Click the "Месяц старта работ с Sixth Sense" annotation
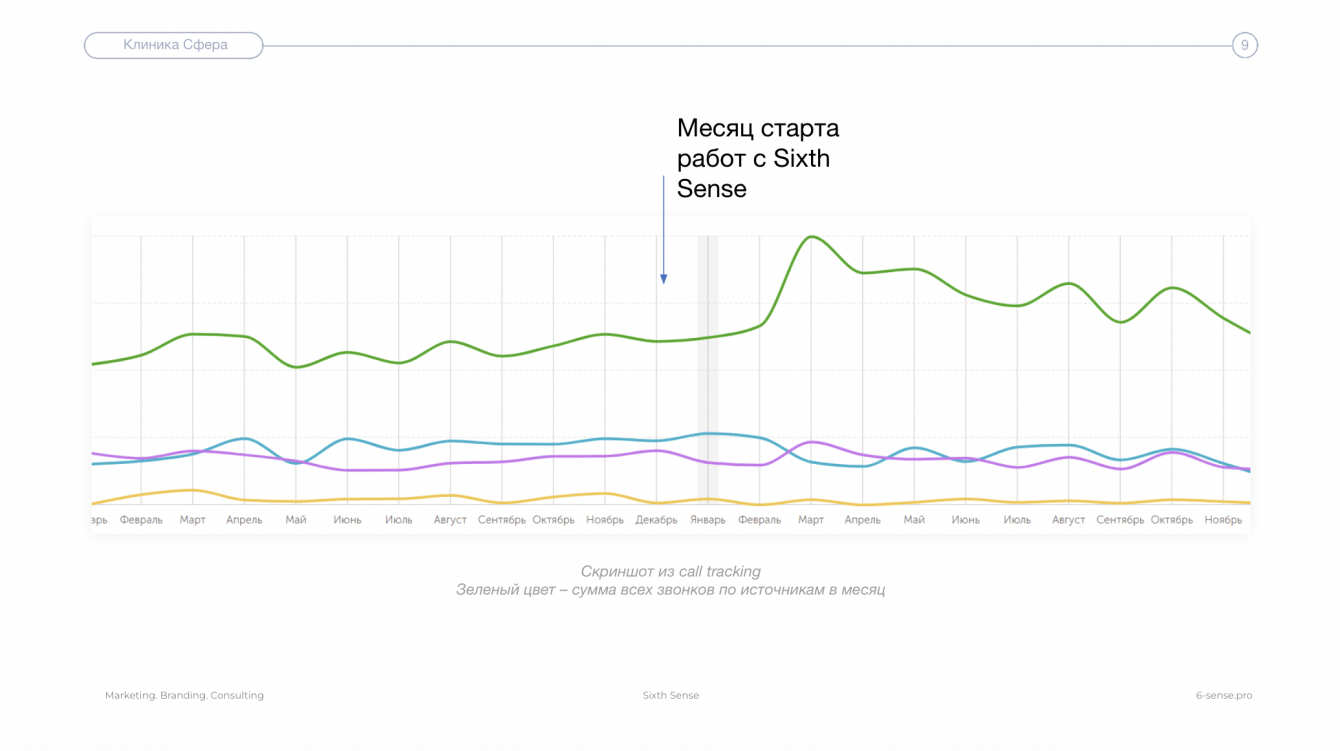Image resolution: width=1340 pixels, height=751 pixels. [757, 158]
